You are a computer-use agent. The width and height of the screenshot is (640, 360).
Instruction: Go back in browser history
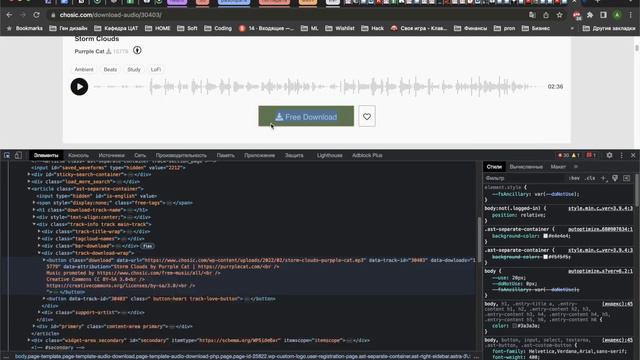[9, 15]
